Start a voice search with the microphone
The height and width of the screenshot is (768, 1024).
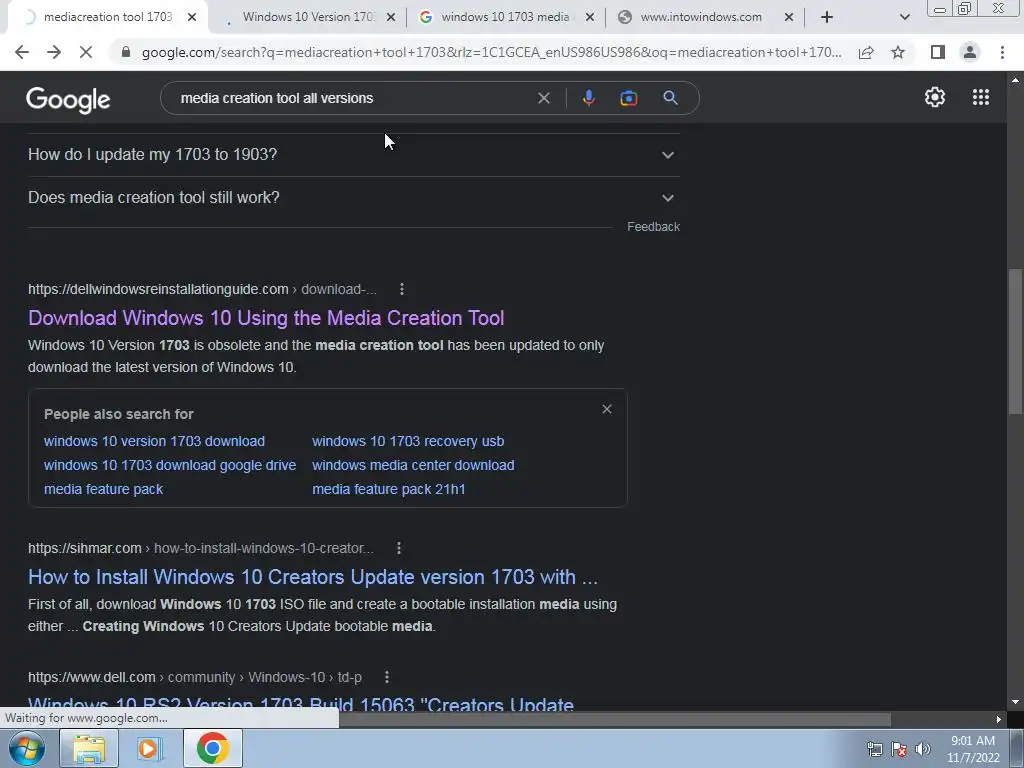pyautogui.click(x=588, y=98)
